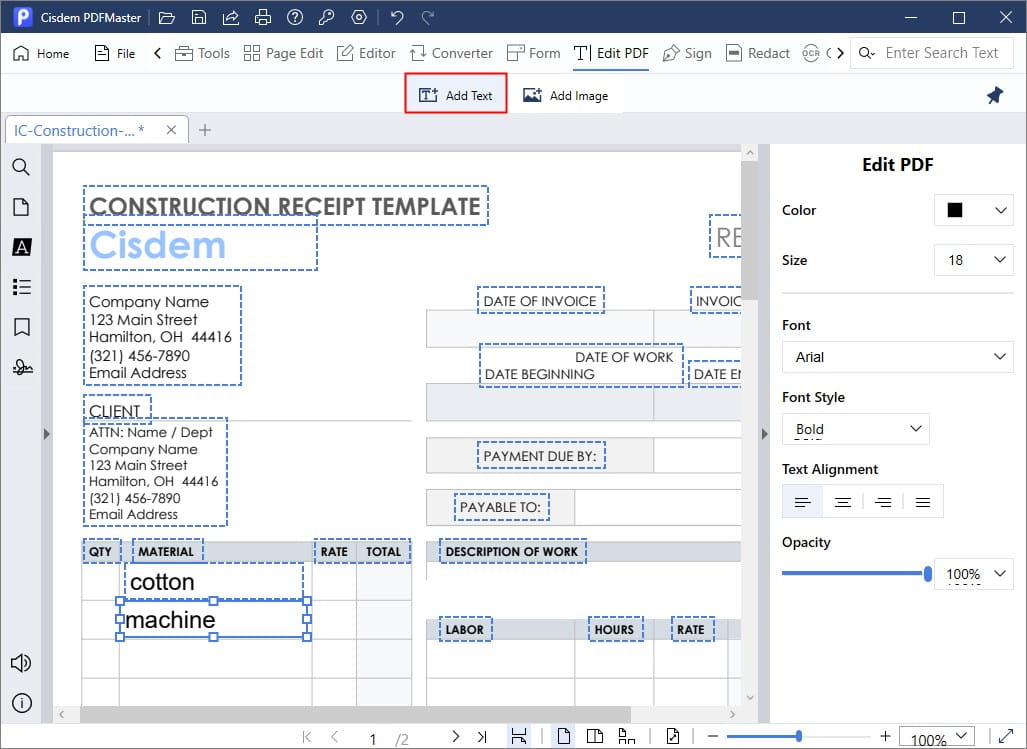Open the Opacity 100% dropdown

[x=973, y=574]
